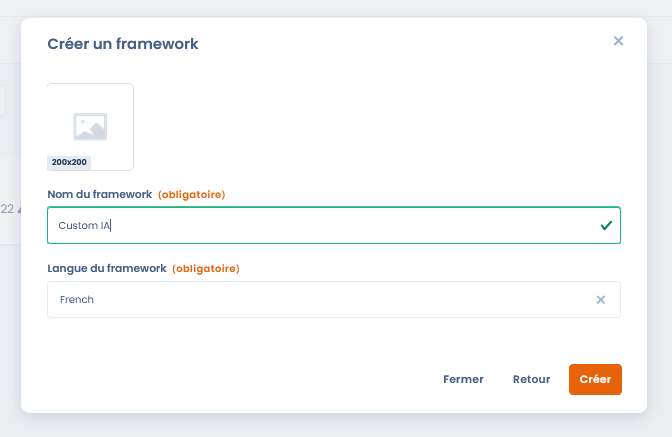672x437 pixels.
Task: Click the Nom du framework label
Action: (x=99, y=194)
